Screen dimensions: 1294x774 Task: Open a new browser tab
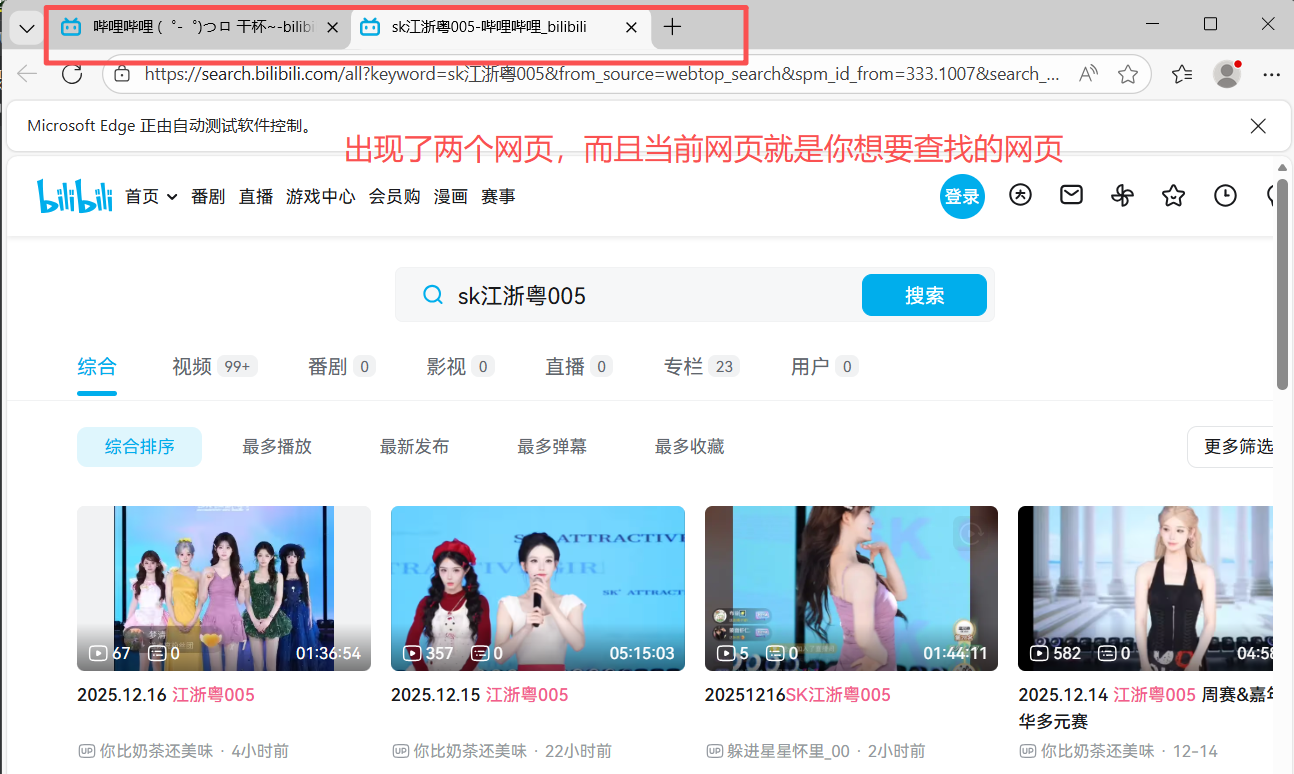[x=672, y=28]
